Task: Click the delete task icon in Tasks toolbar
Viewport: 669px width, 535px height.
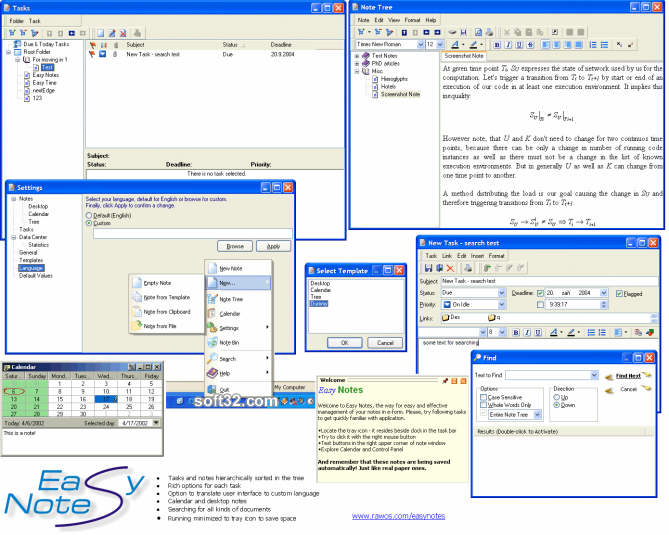Action: tap(123, 33)
